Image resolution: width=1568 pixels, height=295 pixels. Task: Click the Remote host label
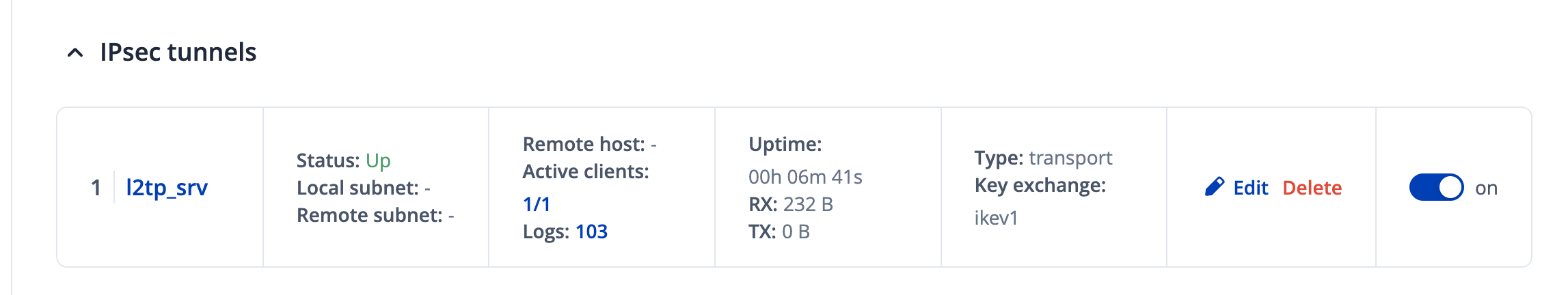point(583,144)
